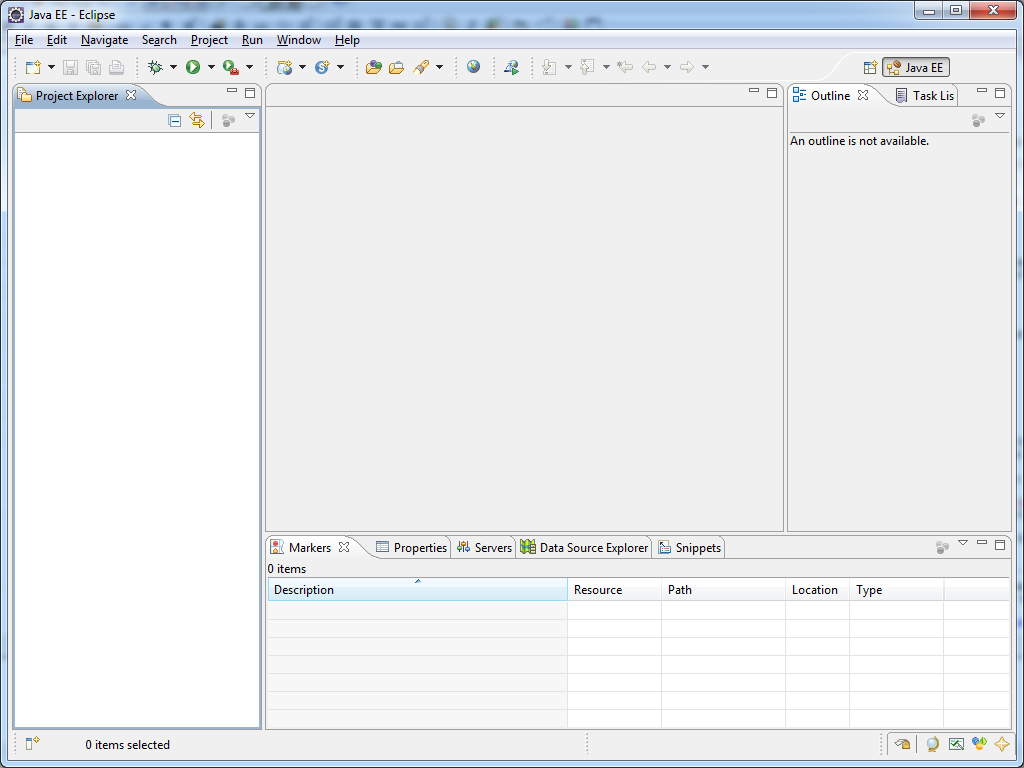Image resolution: width=1024 pixels, height=768 pixels.
Task: Switch to the Task List tab
Action: pyautogui.click(x=925, y=95)
